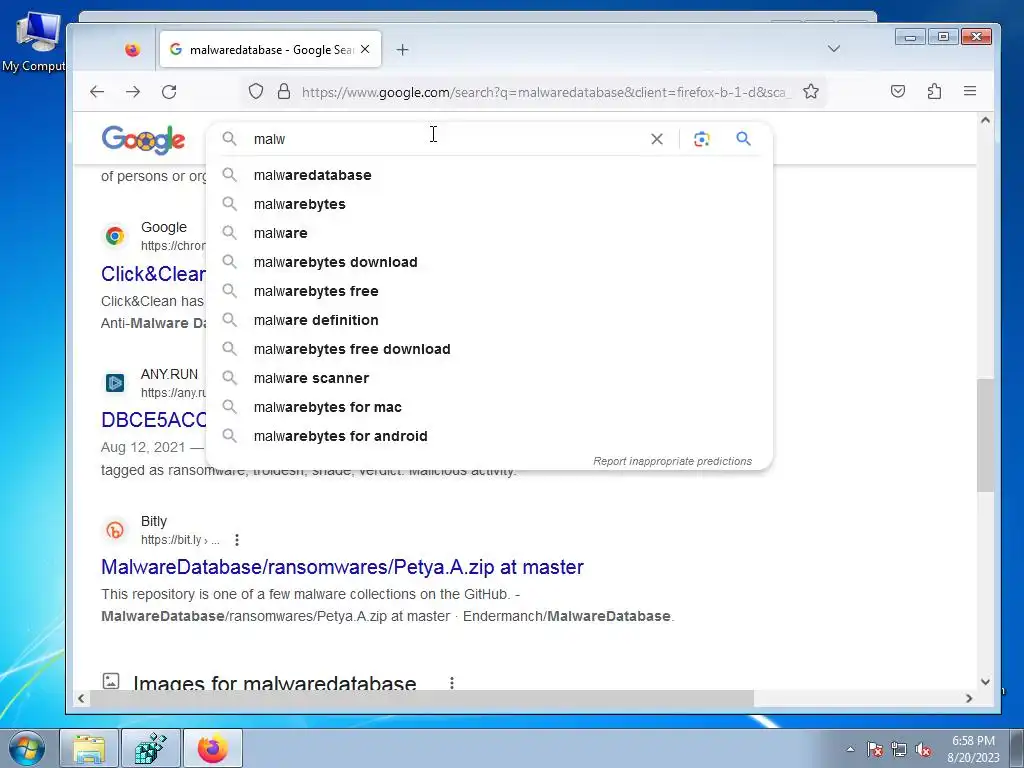This screenshot has height=768, width=1024.
Task: Expand the list all tabs chevron
Action: point(834,48)
